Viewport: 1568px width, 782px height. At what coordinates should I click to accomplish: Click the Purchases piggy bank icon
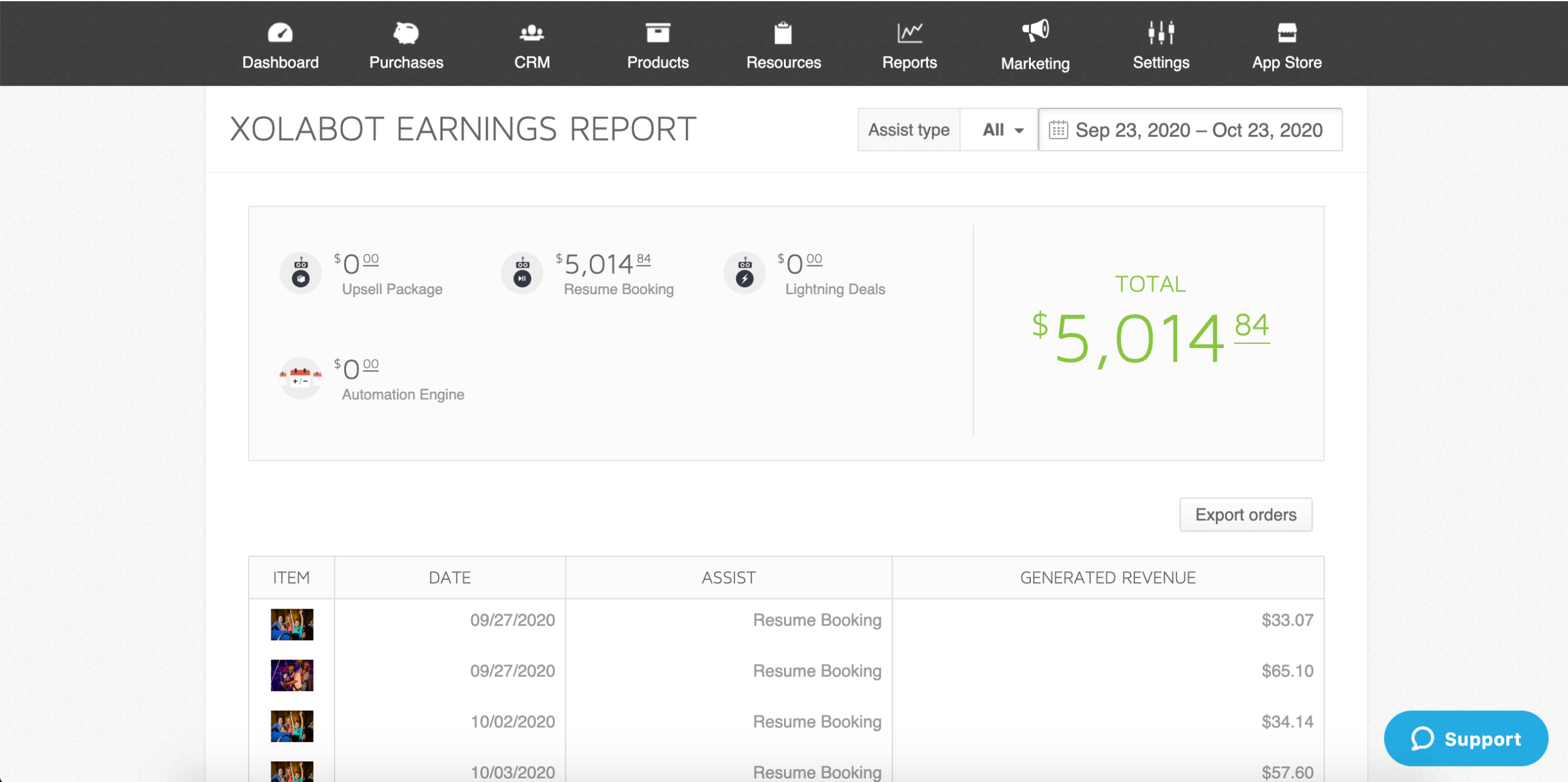tap(405, 32)
